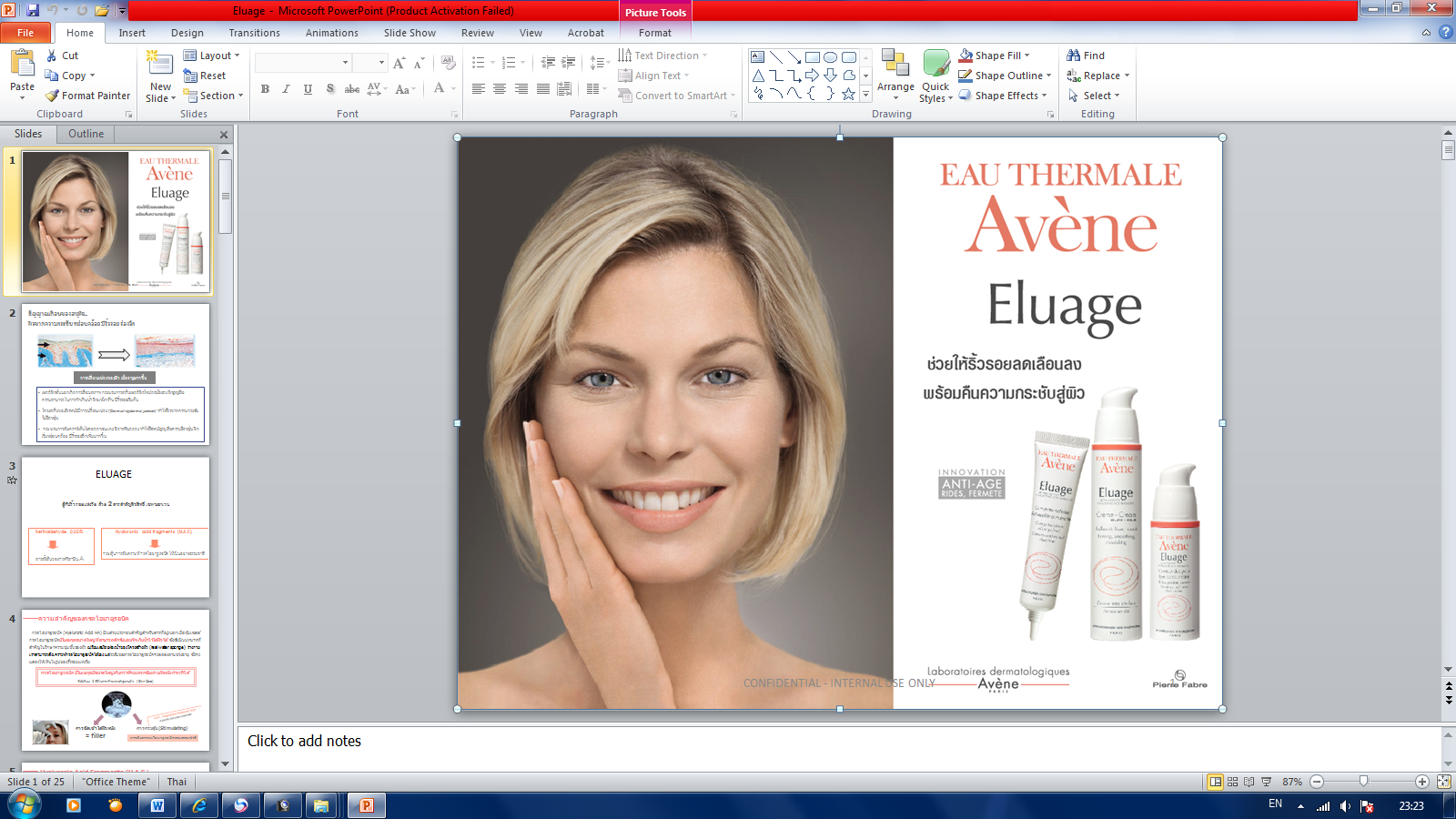The image size is (1456, 819).
Task: Toggle Bold formatting
Action: tap(265, 88)
